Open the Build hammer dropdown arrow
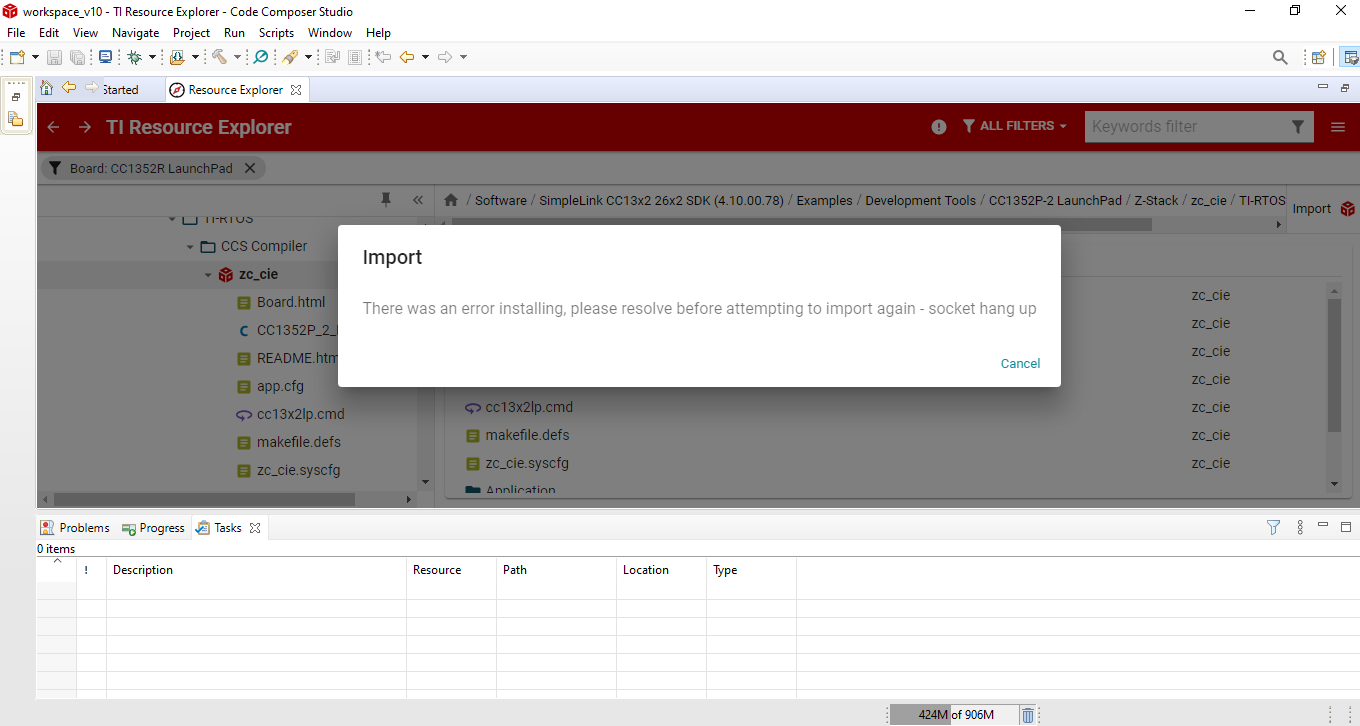1360x726 pixels. coord(237,57)
